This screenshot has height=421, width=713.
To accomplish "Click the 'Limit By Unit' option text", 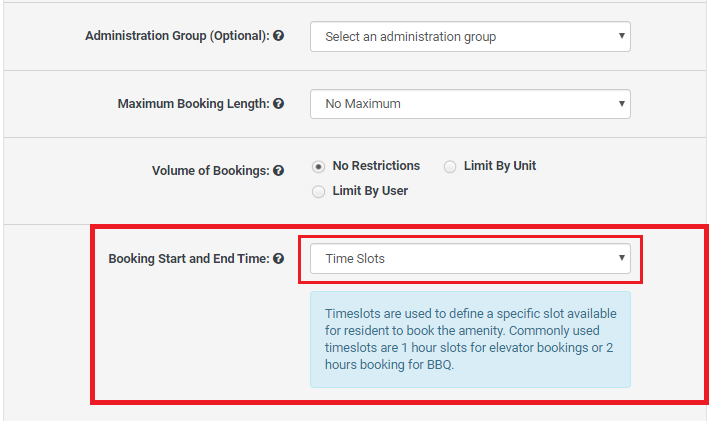I will [499, 166].
